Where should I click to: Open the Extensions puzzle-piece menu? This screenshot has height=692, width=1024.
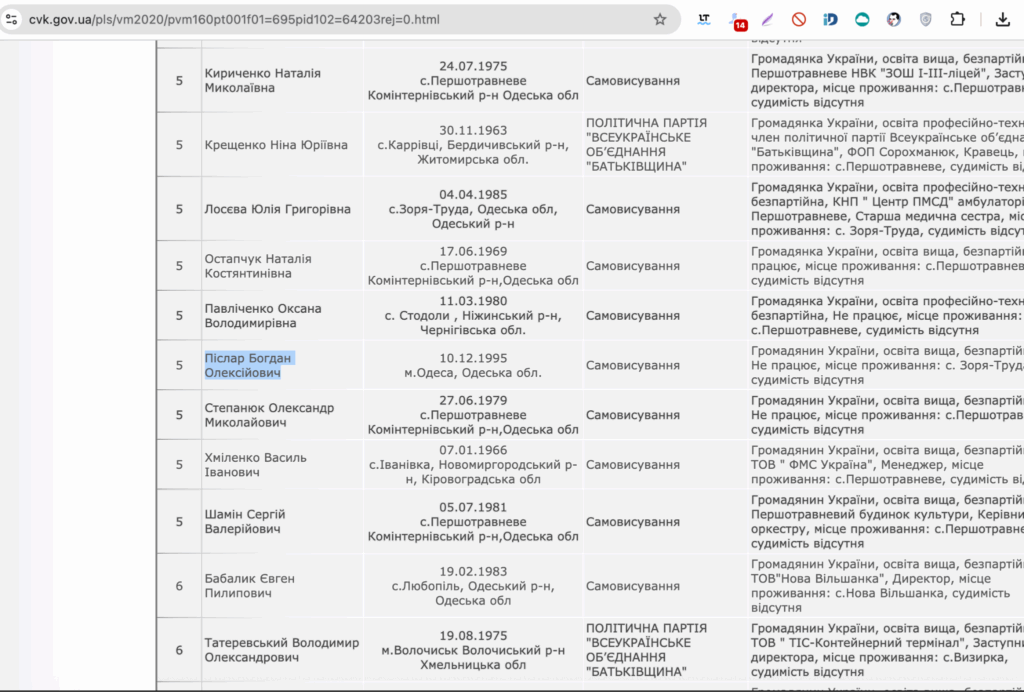(957, 19)
